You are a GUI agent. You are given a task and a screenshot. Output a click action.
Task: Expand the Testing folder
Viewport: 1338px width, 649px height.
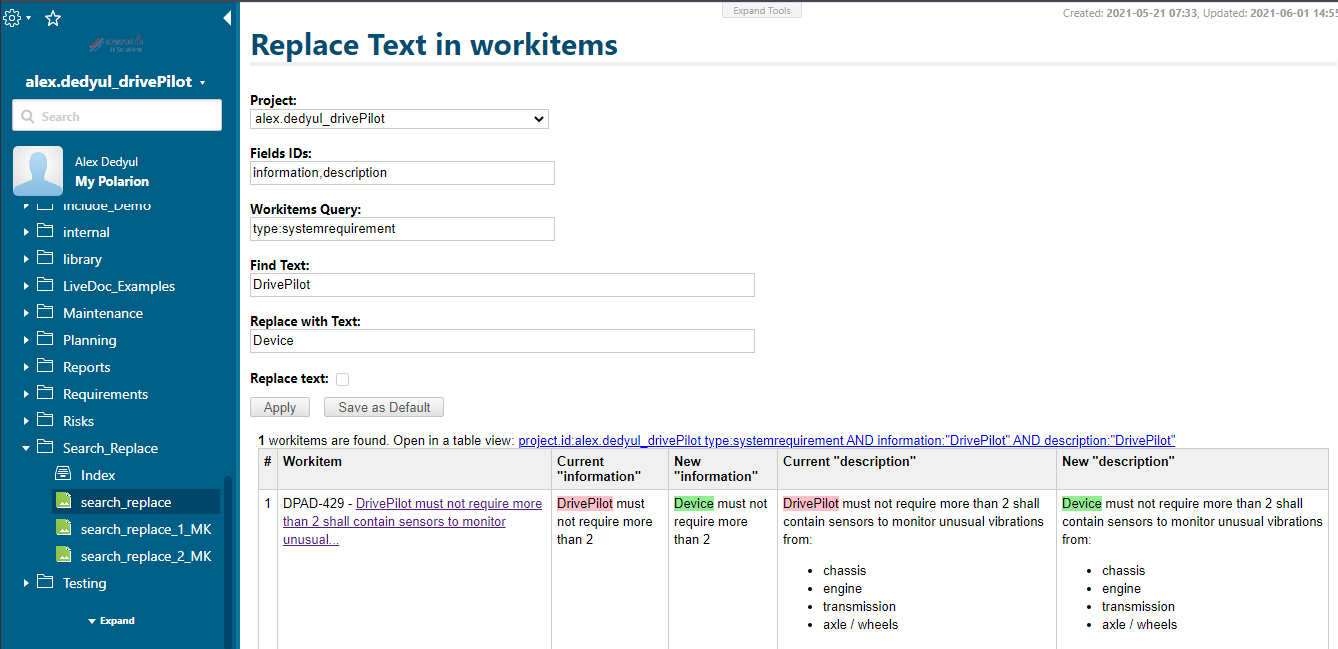(x=26, y=583)
